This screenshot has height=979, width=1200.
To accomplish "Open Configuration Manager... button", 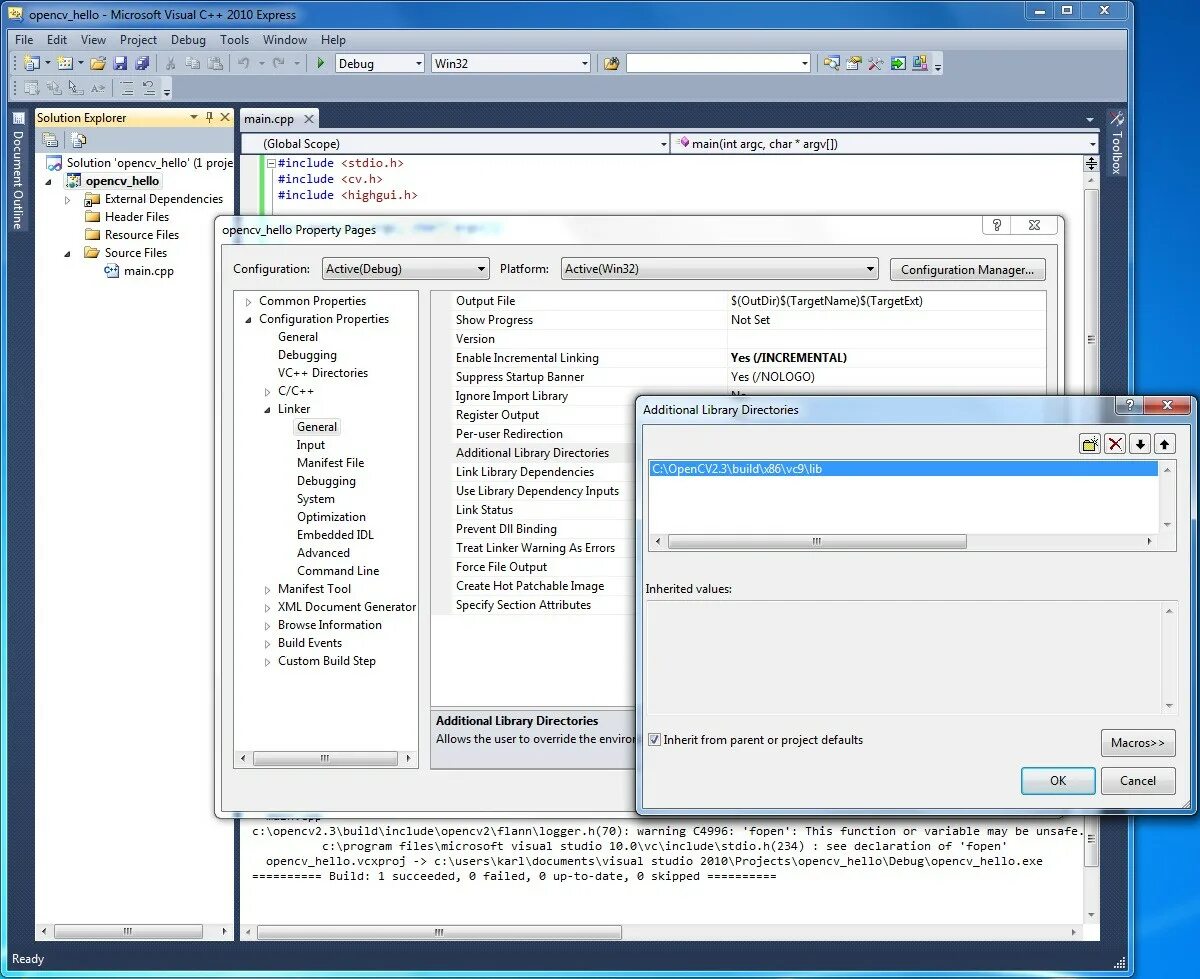I will point(966,270).
